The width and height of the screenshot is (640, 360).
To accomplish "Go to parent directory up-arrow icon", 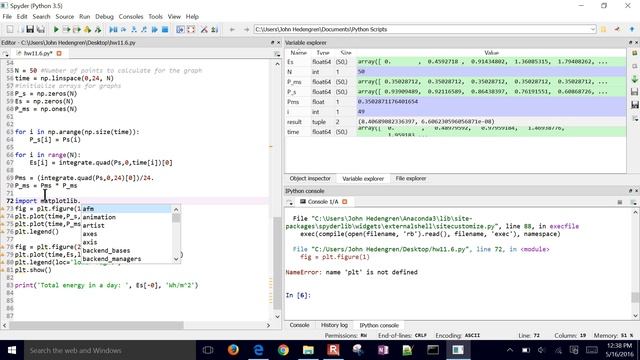I will tap(632, 29).
